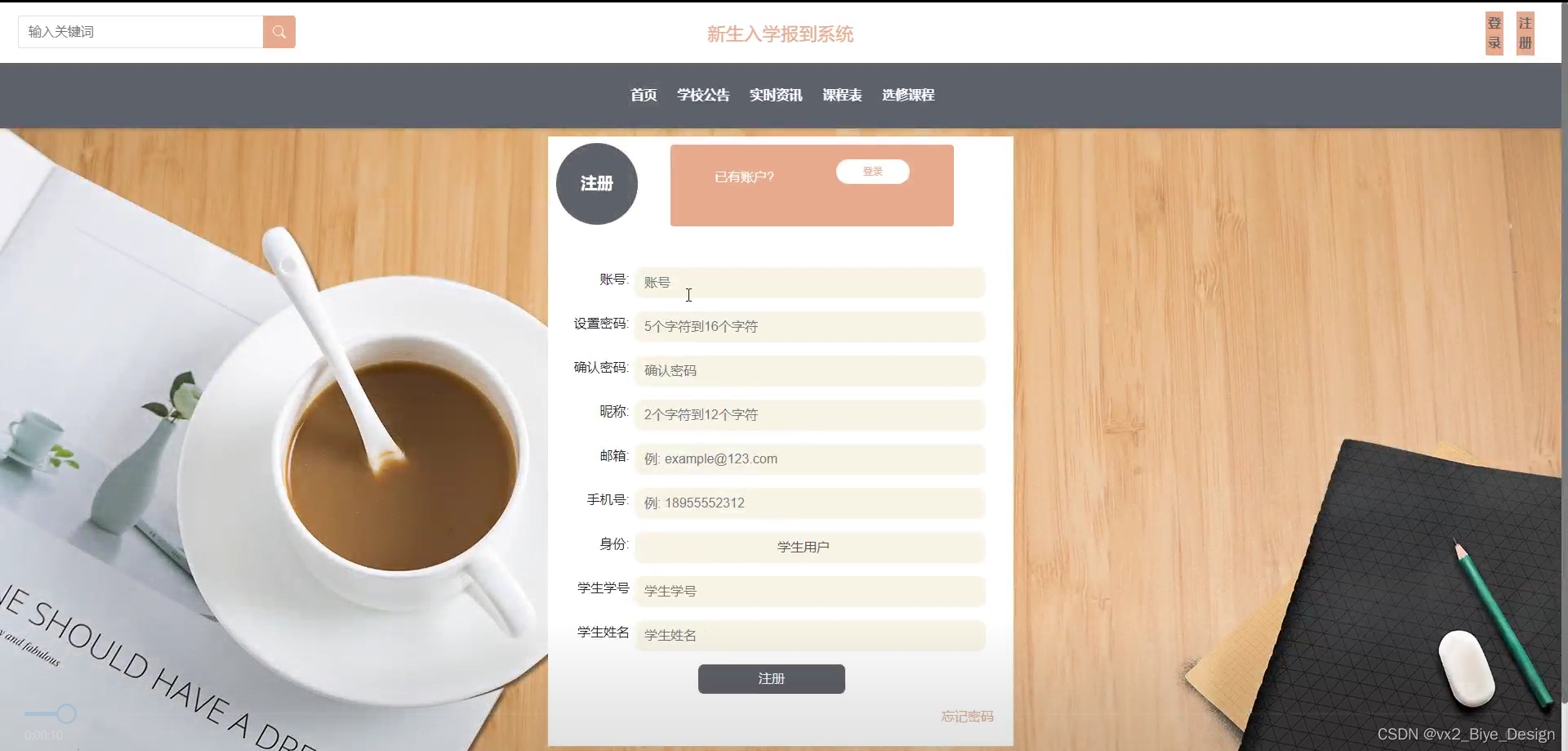Go to 实时资讯 in the nav bar
This screenshot has width=1568, height=751.
pos(776,95)
